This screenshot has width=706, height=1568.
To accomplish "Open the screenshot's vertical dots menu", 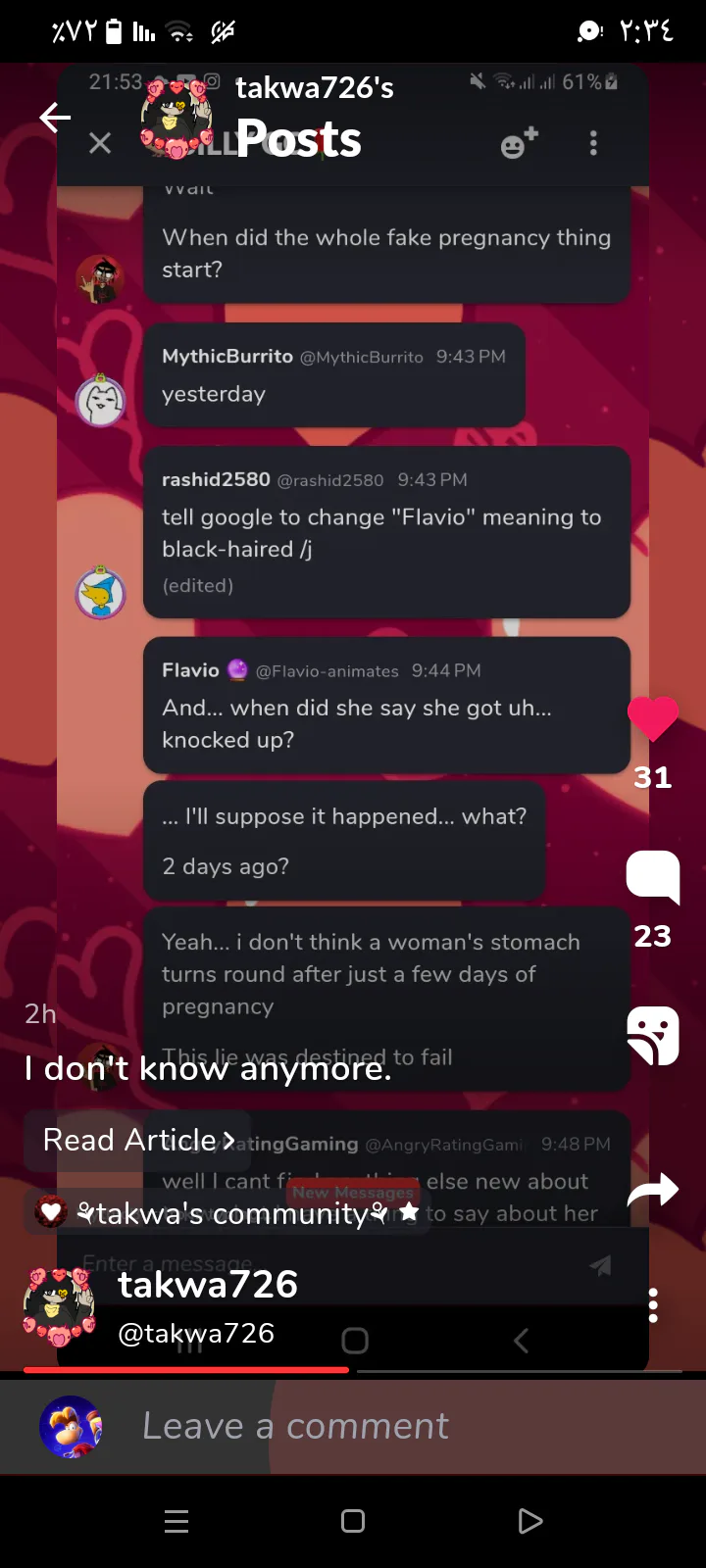I will (x=593, y=143).
